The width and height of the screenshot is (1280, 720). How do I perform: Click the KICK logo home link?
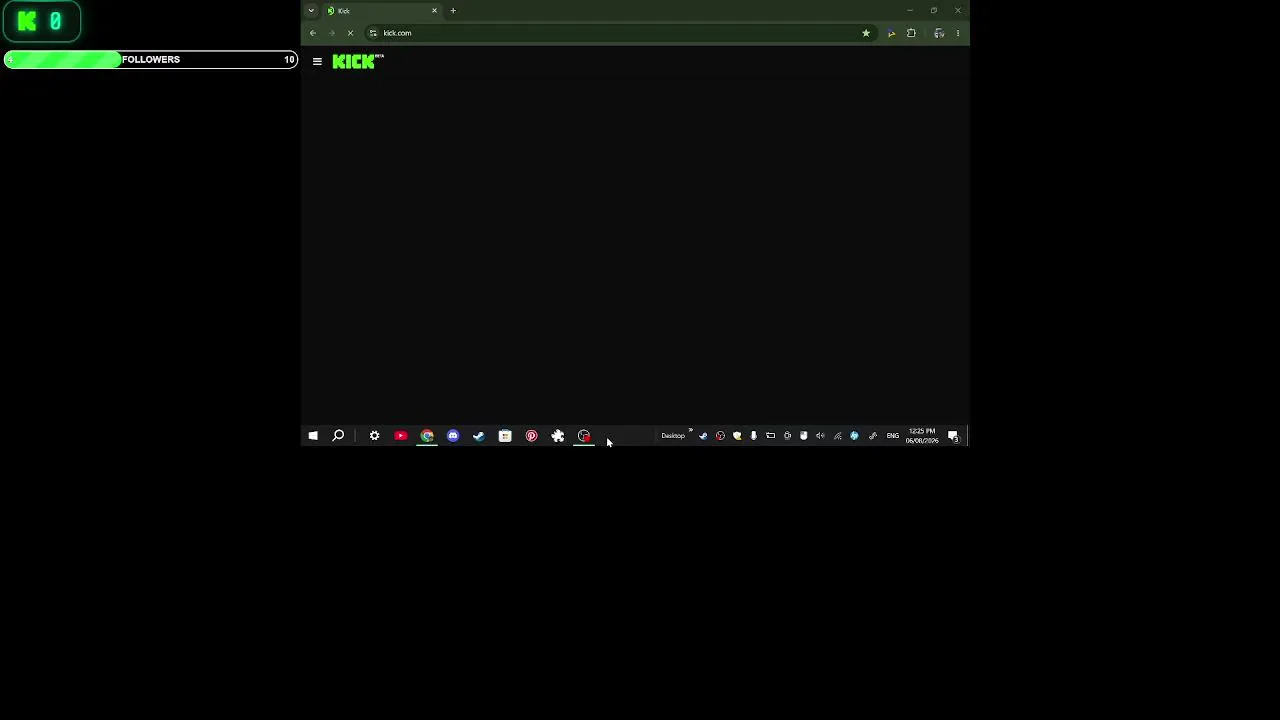tap(357, 62)
